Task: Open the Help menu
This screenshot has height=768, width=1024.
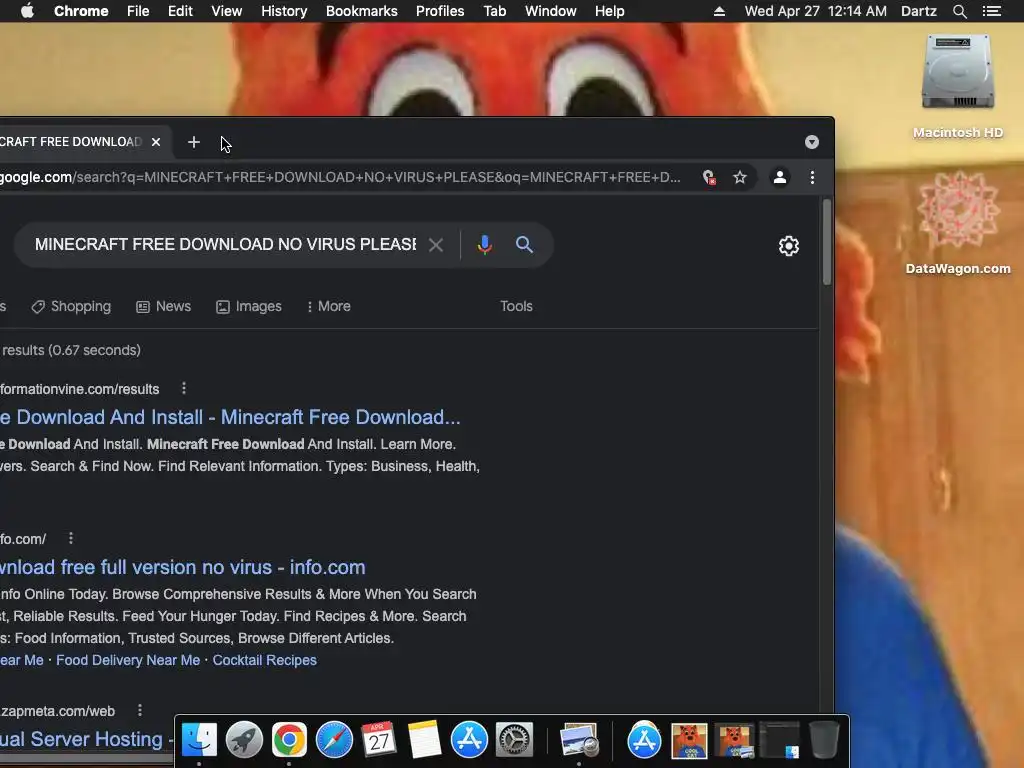Action: 609,11
